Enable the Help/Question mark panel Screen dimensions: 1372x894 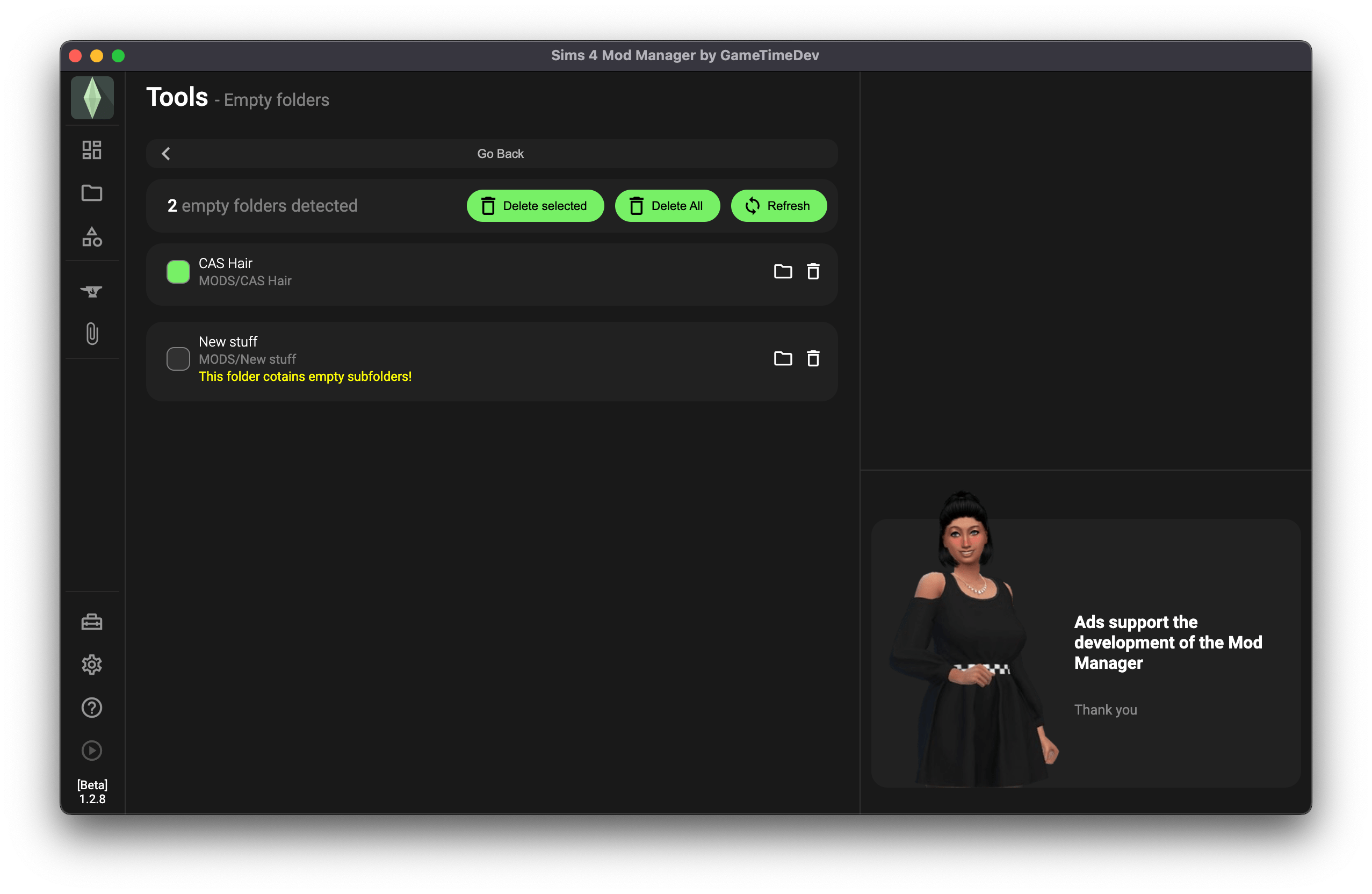[91, 707]
